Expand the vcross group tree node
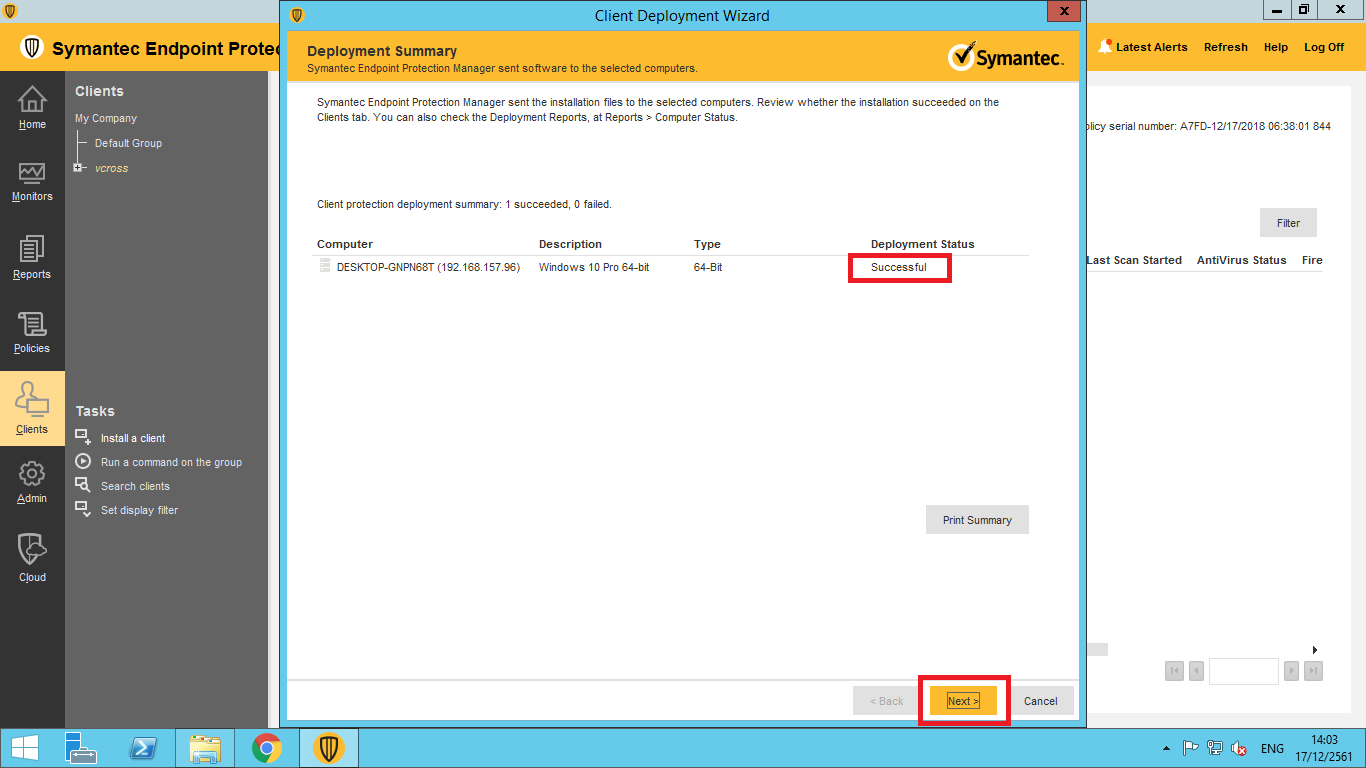Screen dimensions: 1366x768 click(x=78, y=168)
